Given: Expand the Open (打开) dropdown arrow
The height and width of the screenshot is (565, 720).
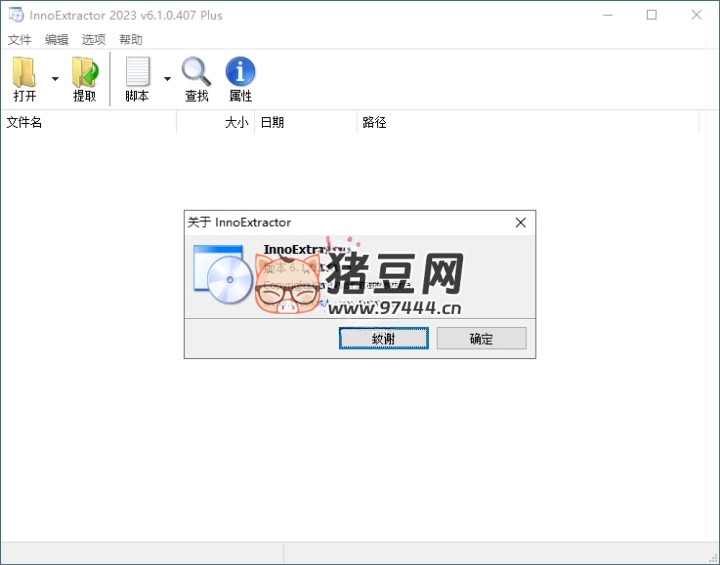Looking at the screenshot, I should (x=55, y=79).
